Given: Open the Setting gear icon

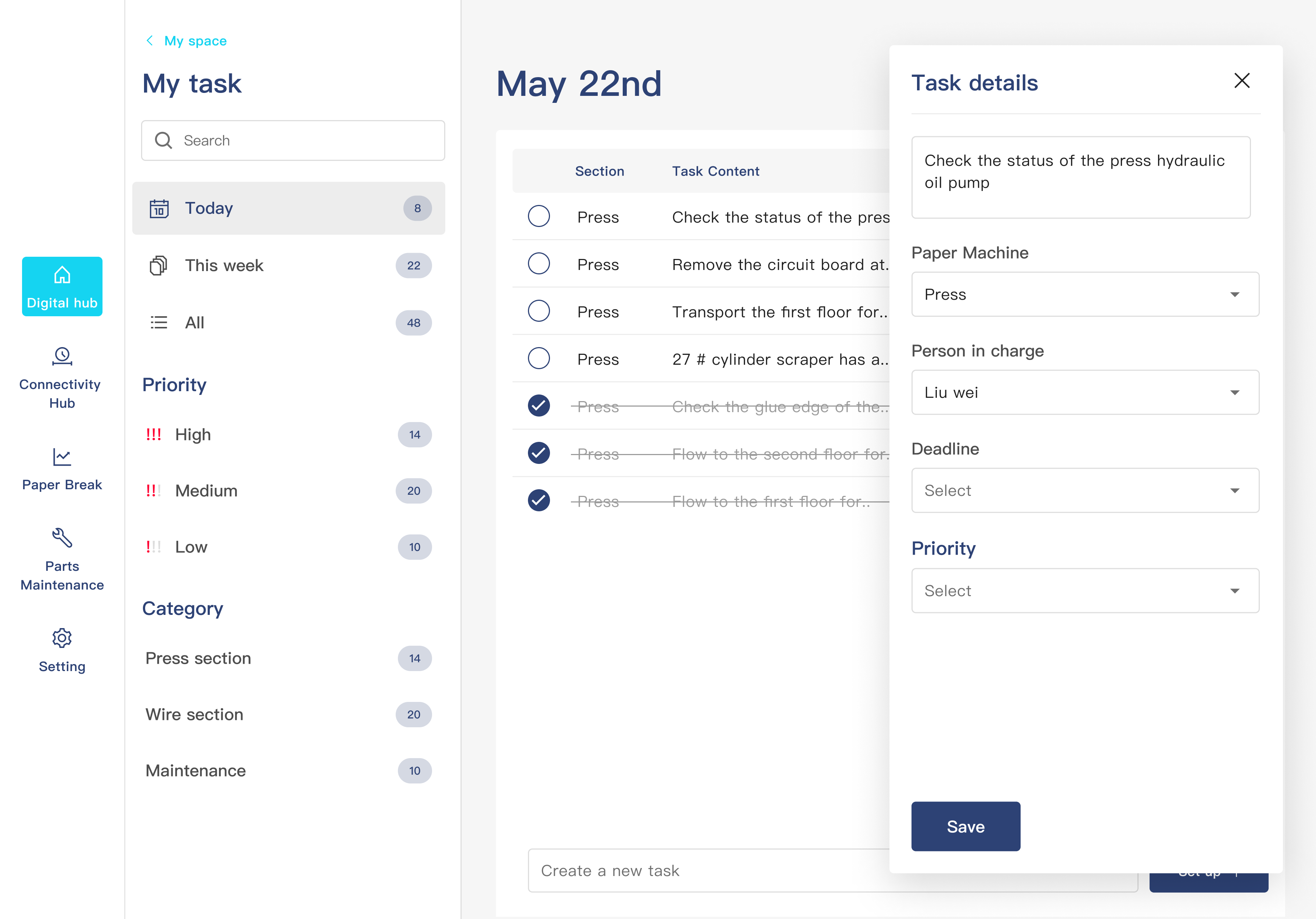Looking at the screenshot, I should pyautogui.click(x=62, y=638).
